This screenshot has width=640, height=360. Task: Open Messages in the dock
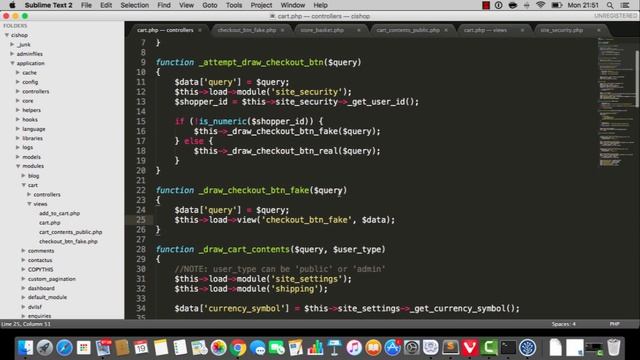pyautogui.click(x=257, y=348)
